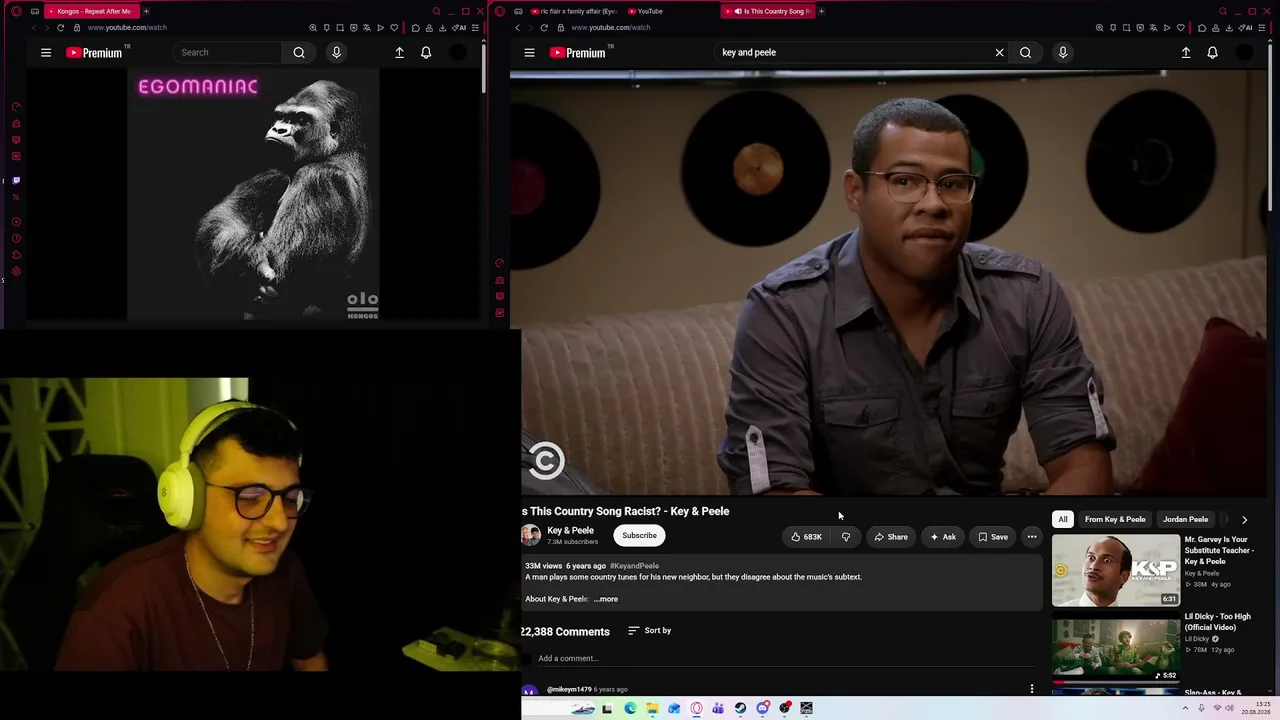Screen dimensions: 1280x720
Task: Start voice search in right YouTube window
Action: (1062, 52)
